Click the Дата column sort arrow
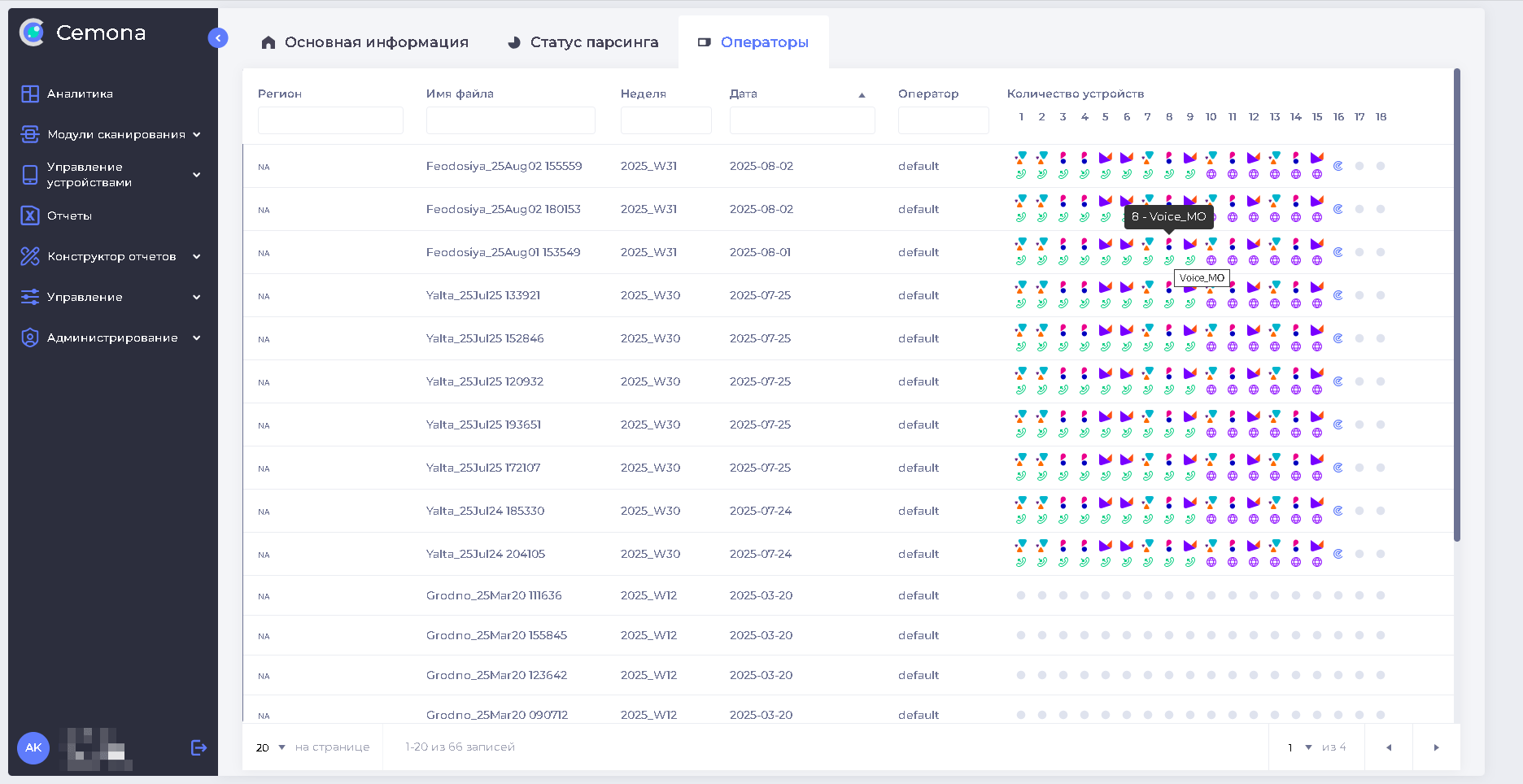Screen dimensions: 1523x784 [862, 95]
